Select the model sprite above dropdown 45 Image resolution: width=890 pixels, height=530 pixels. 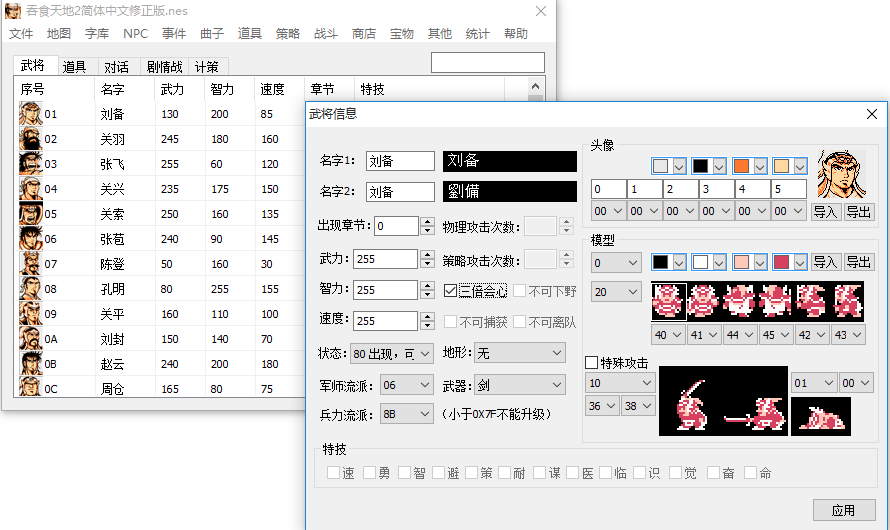(775, 301)
